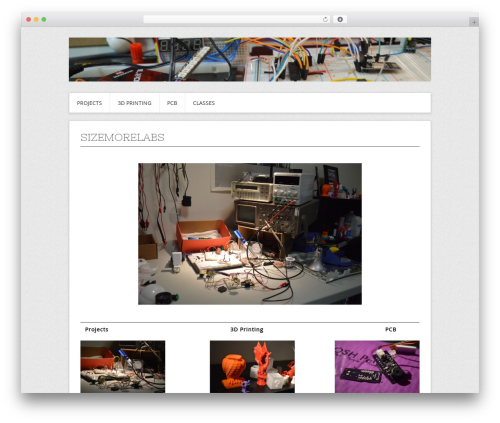Screen dimensions: 500x423
Task: Follow the PCB heading link
Action: click(391, 329)
